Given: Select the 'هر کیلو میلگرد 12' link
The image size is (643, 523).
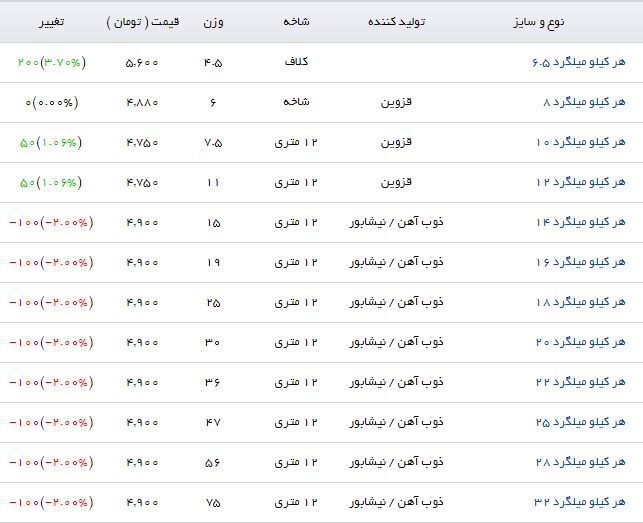Looking at the screenshot, I should 580,182.
